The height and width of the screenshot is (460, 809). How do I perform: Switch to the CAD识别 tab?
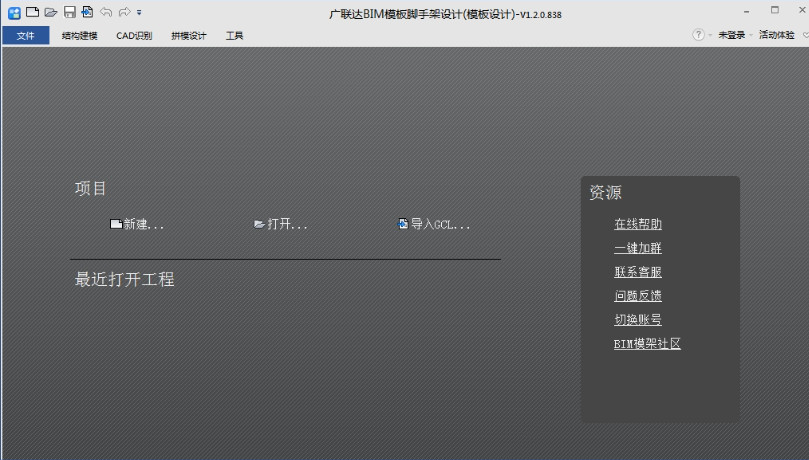[134, 36]
